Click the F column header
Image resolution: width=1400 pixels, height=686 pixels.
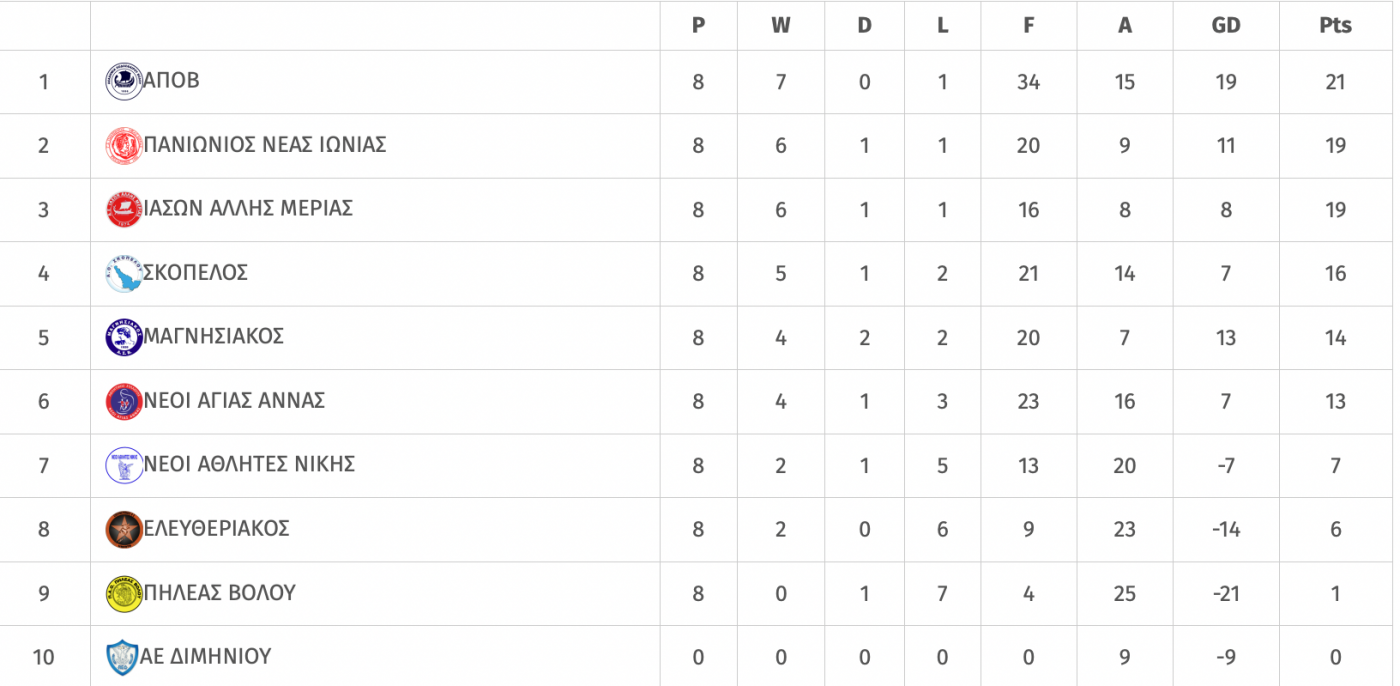[x=1028, y=26]
